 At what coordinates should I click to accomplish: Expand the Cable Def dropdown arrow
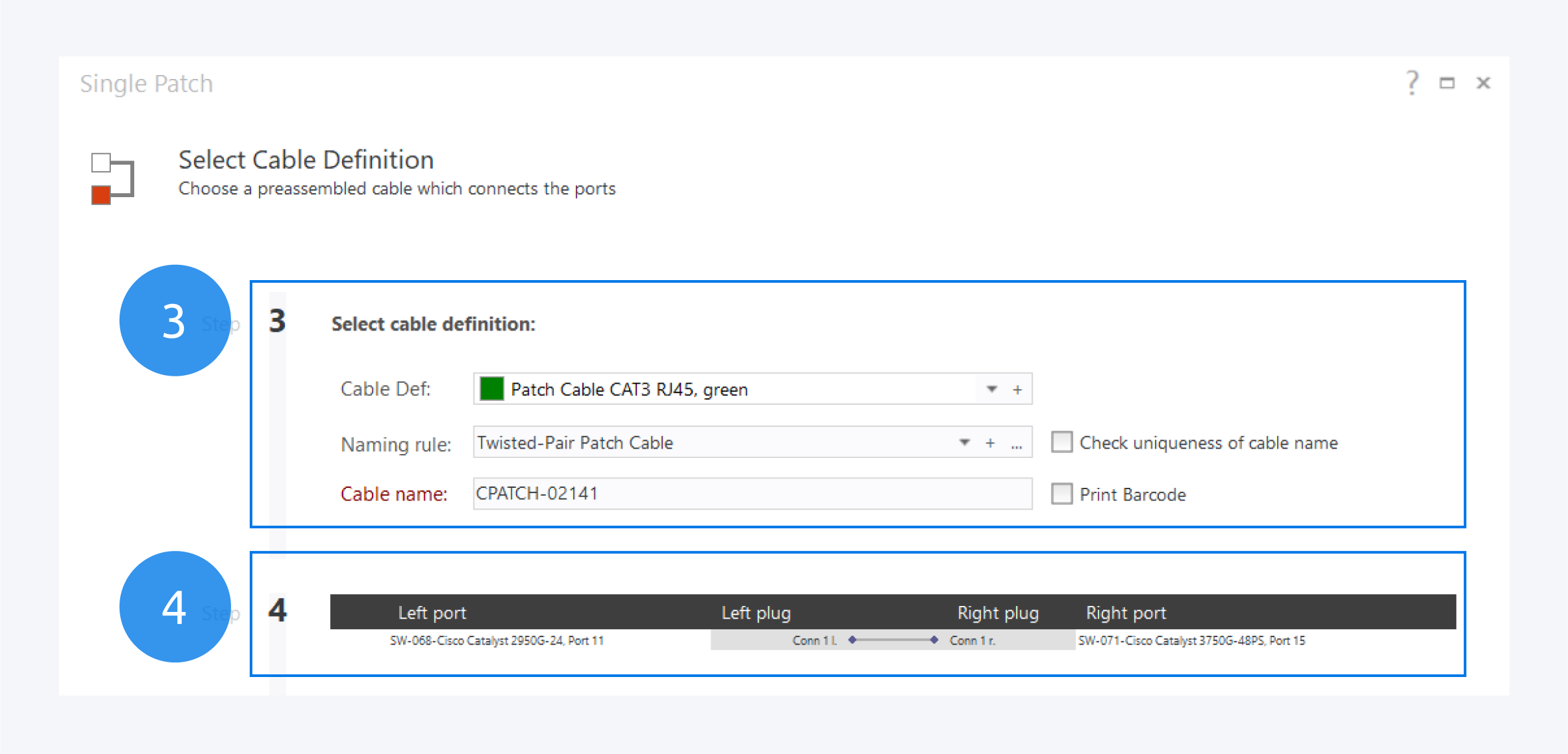point(992,389)
